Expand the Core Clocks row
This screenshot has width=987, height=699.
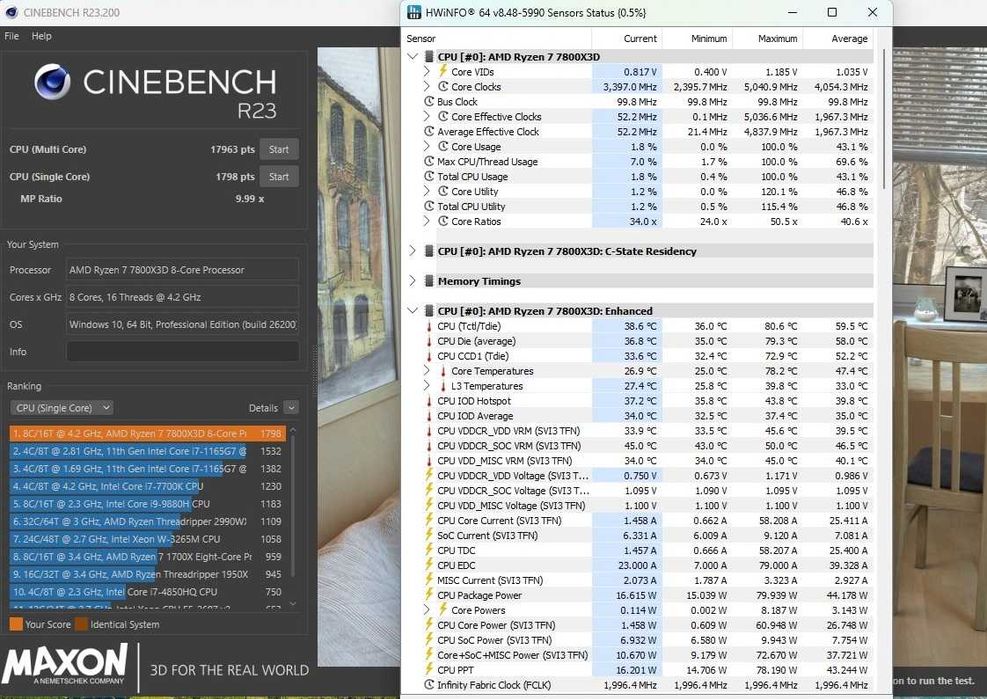[x=427, y=87]
